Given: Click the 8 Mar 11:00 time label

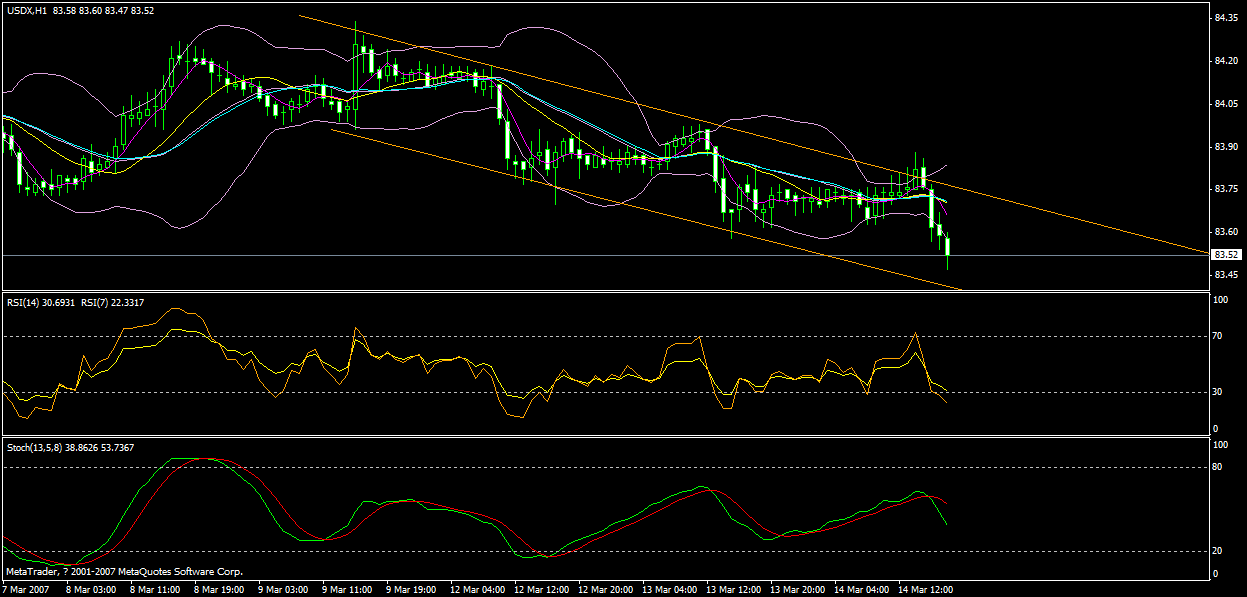Looking at the screenshot, I should (155, 590).
